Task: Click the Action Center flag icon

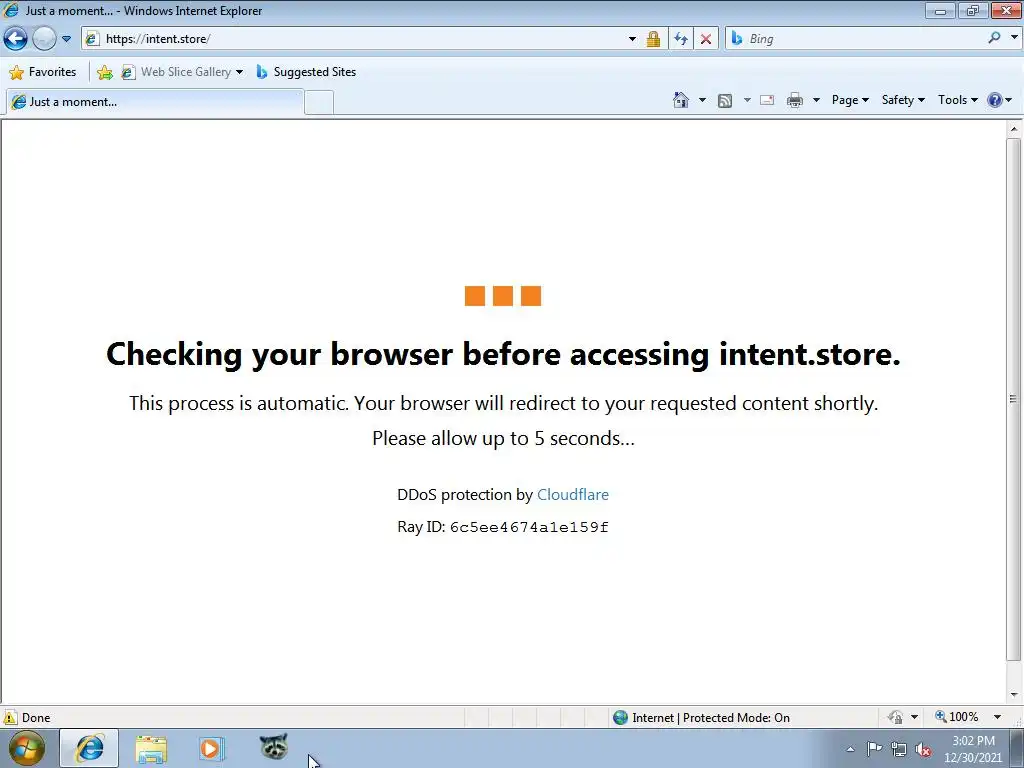Action: pyautogui.click(x=874, y=749)
